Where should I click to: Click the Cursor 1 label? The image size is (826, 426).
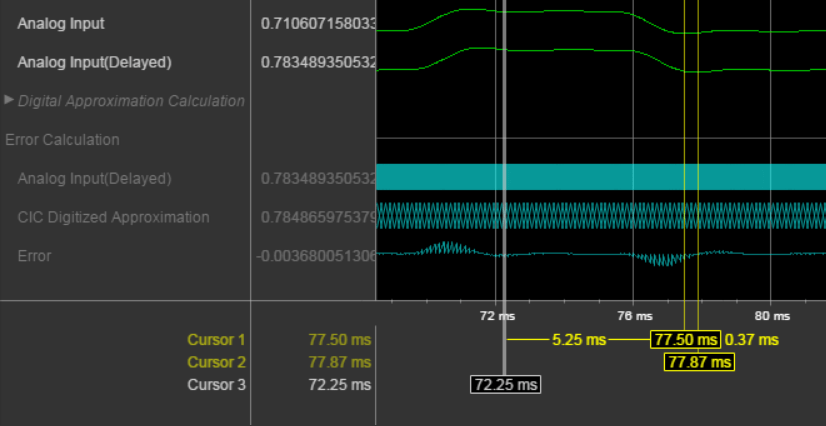[x=217, y=340]
